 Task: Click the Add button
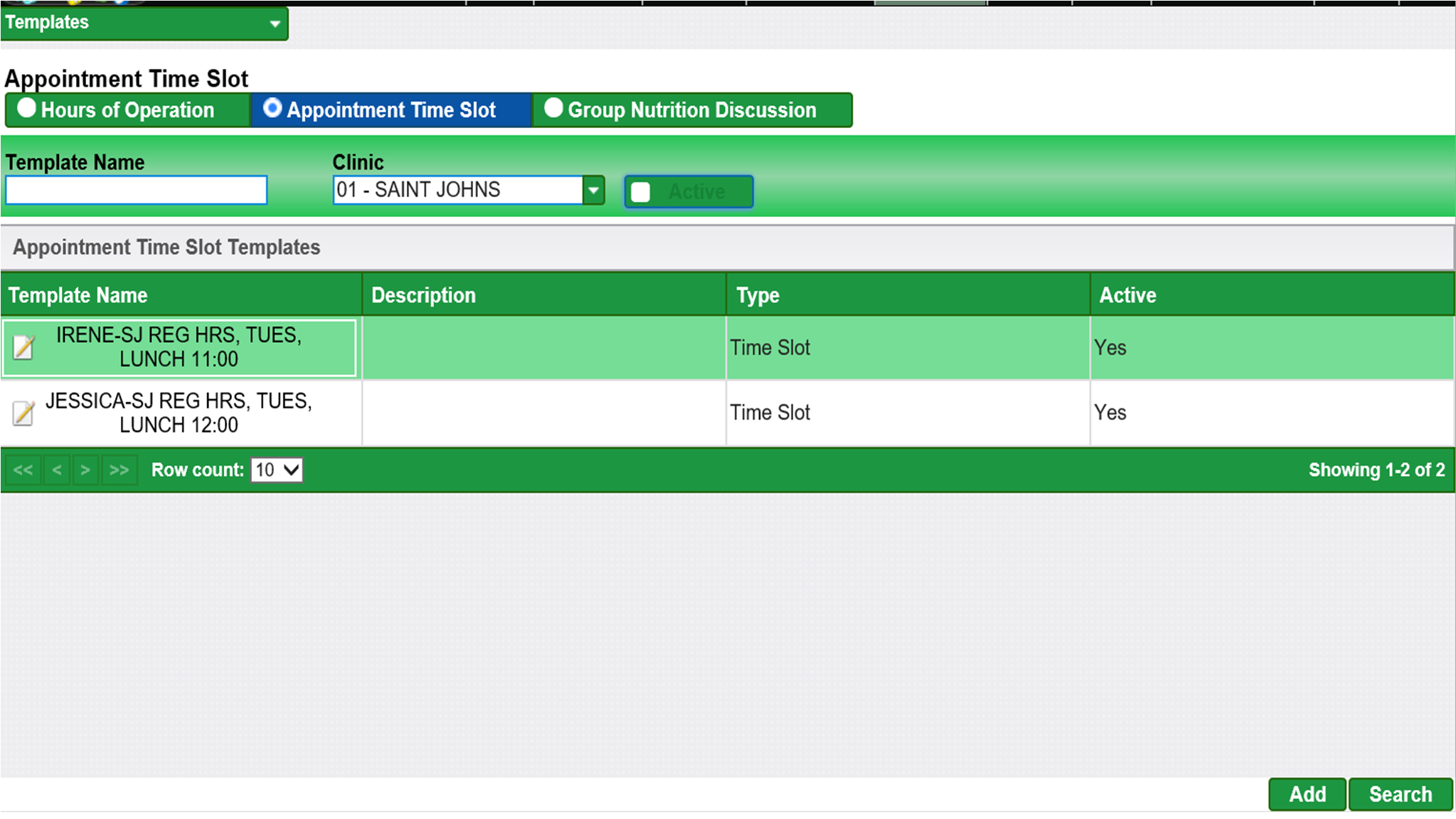(x=1307, y=794)
